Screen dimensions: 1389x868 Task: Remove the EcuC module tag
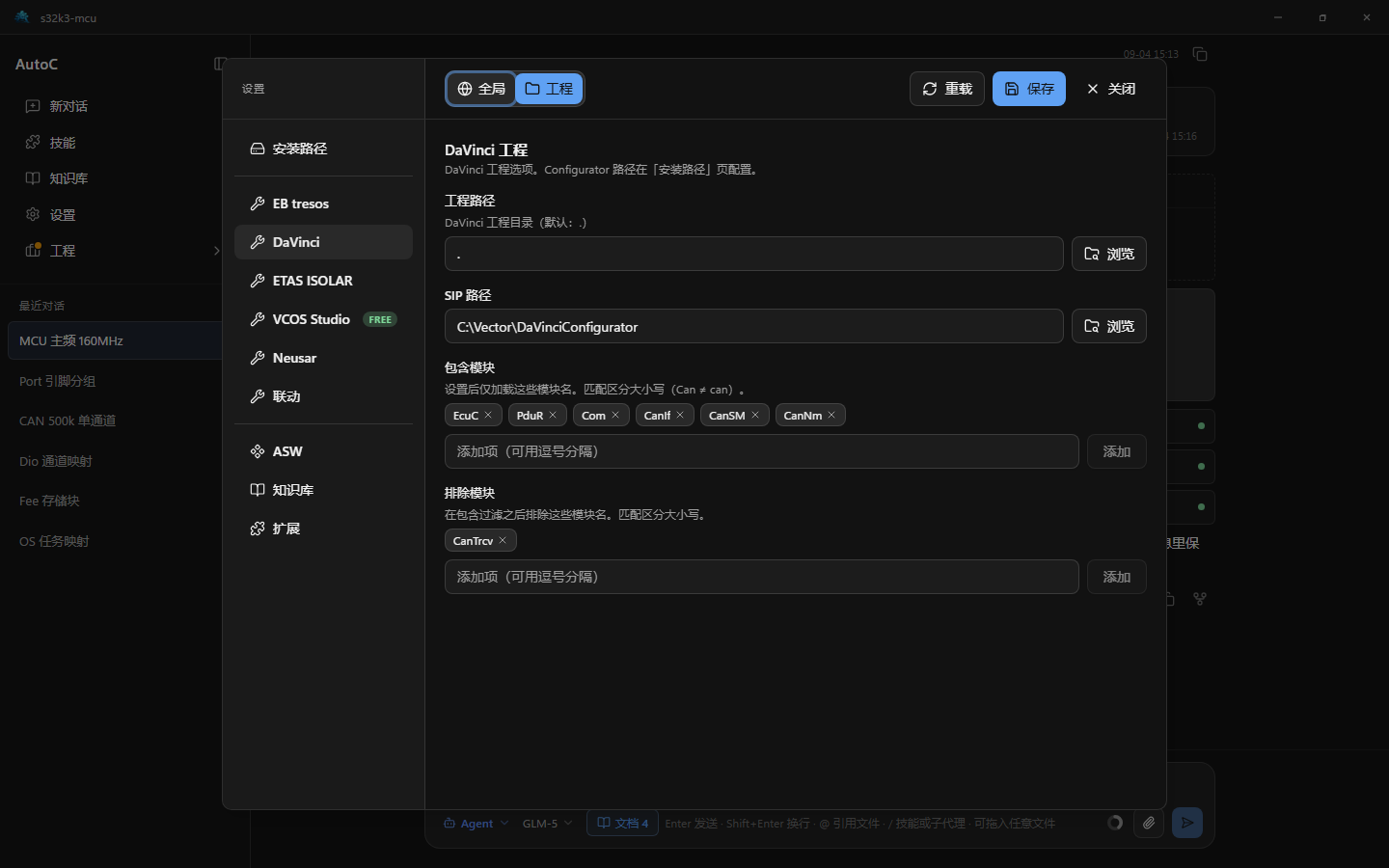click(x=488, y=416)
